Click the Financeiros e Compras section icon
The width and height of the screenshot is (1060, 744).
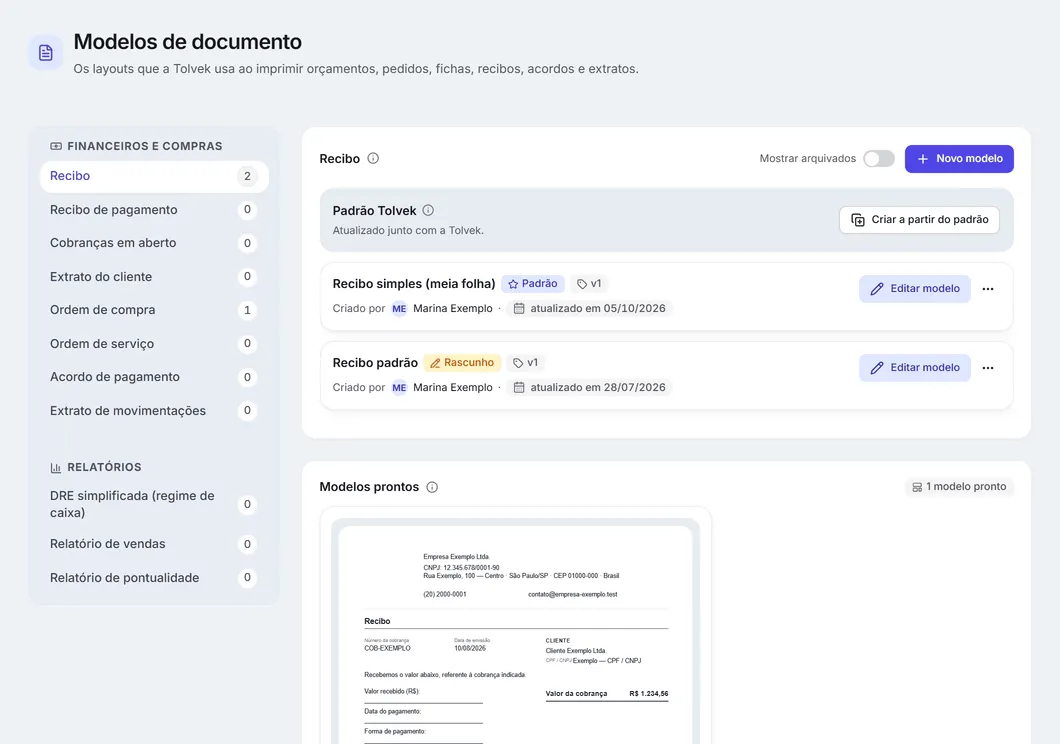coord(56,146)
